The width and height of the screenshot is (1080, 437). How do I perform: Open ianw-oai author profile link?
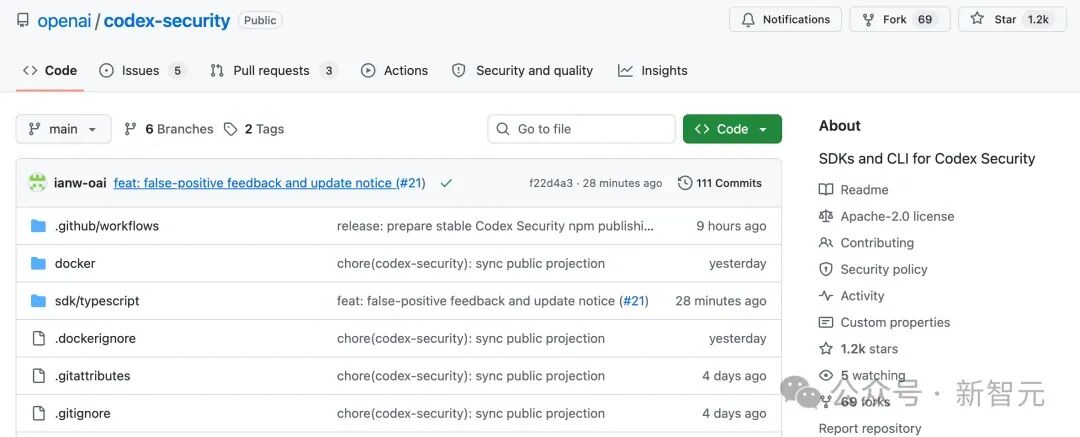point(79,183)
